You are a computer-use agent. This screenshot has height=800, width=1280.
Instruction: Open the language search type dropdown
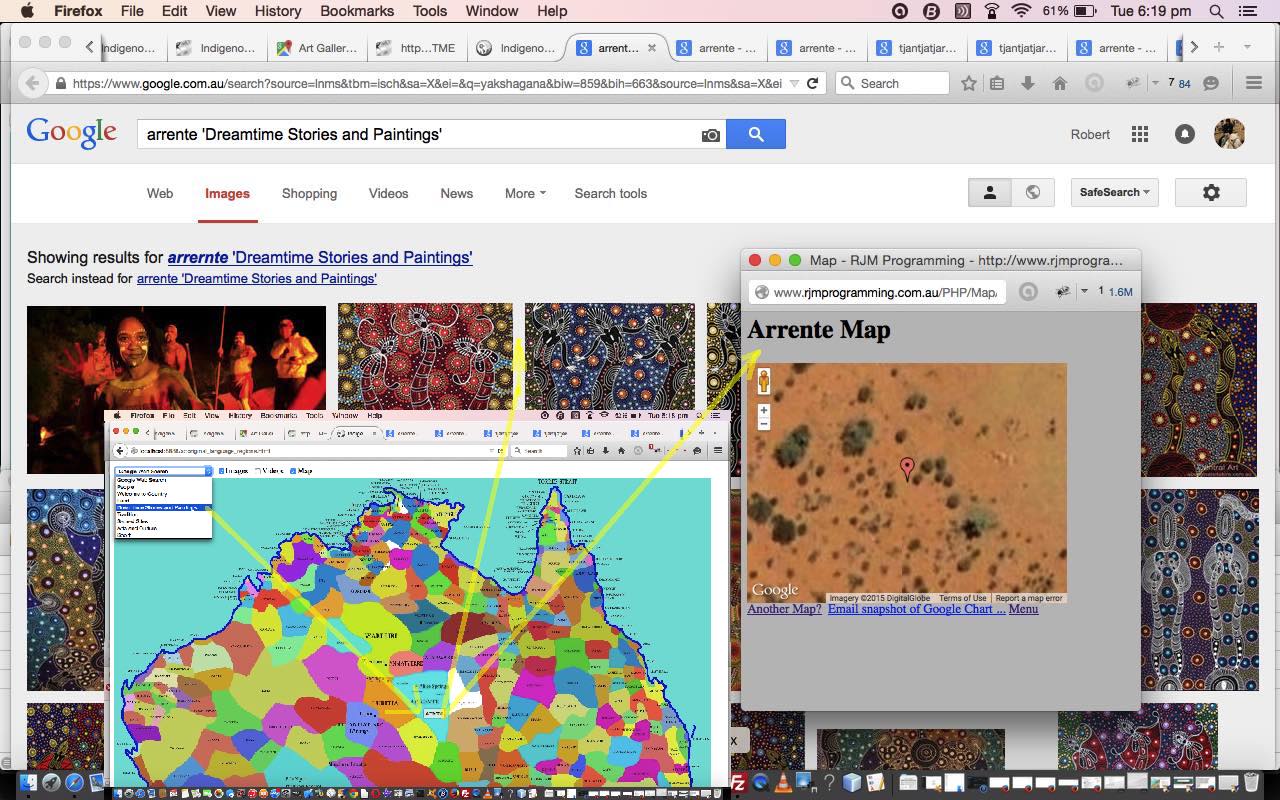[x=164, y=470]
